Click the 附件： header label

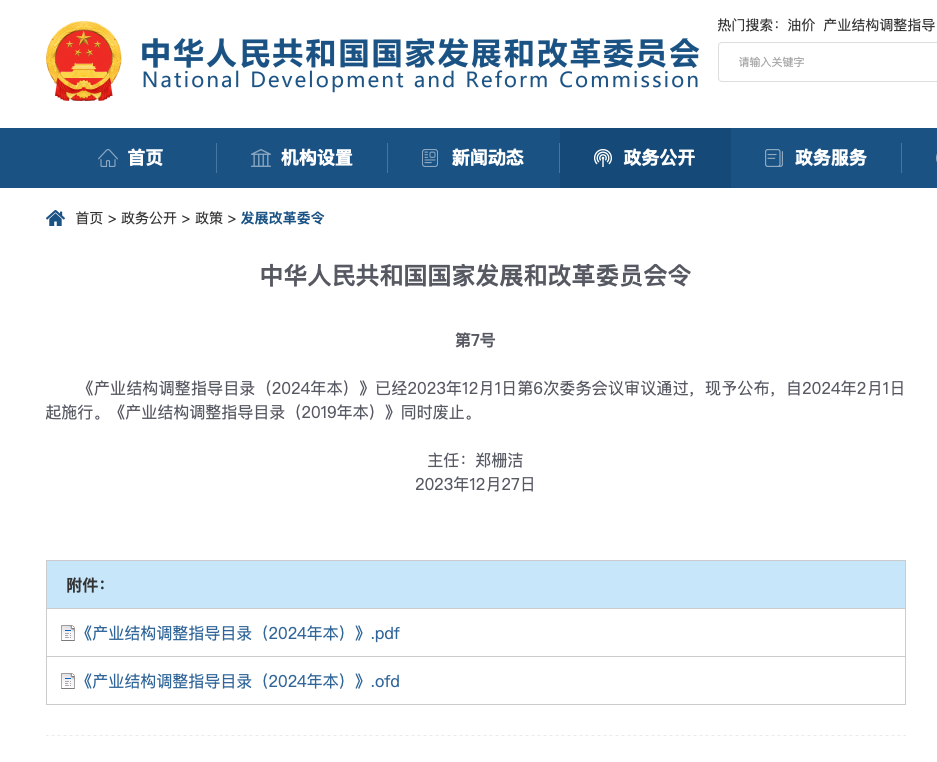[x=86, y=585]
